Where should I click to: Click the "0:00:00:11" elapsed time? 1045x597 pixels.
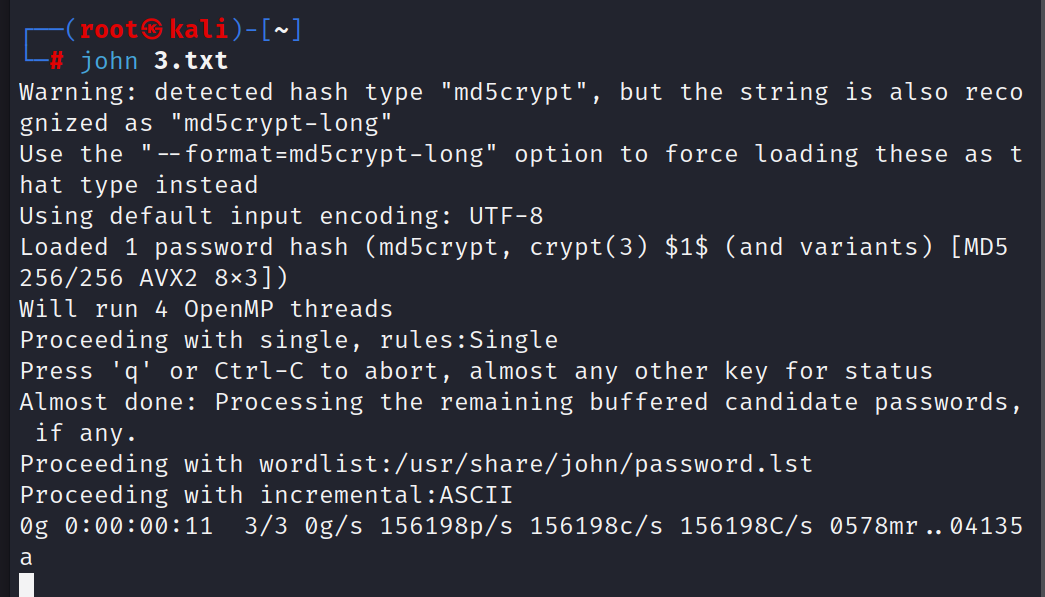(139, 526)
